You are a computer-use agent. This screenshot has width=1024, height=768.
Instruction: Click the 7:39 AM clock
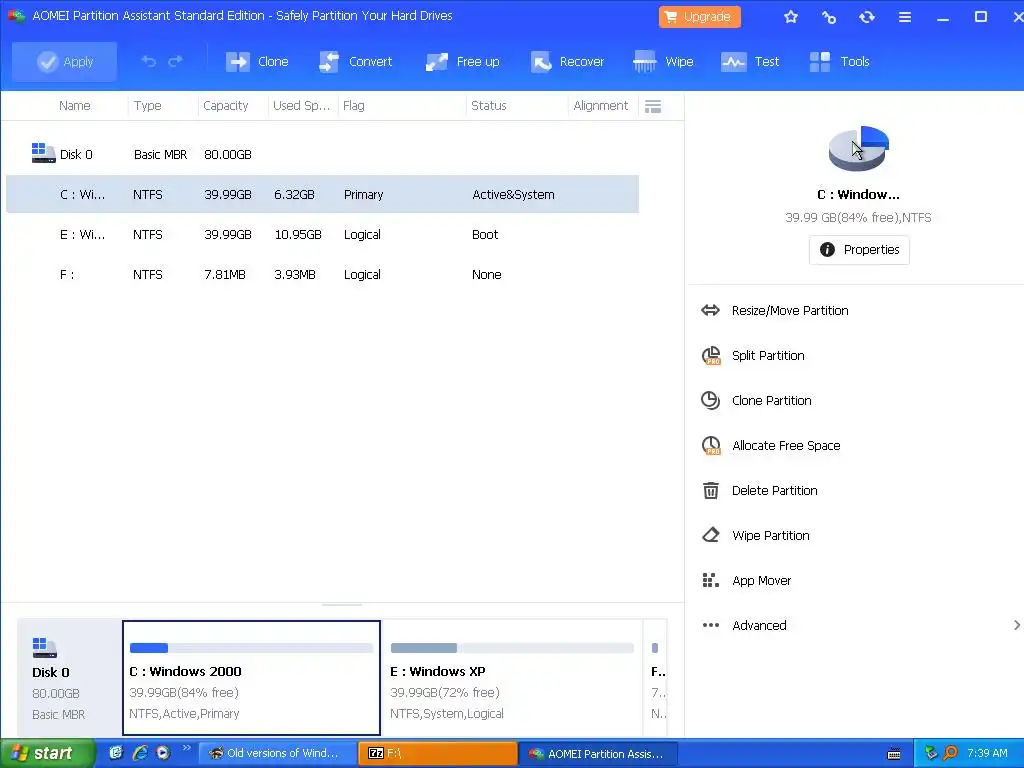click(987, 753)
